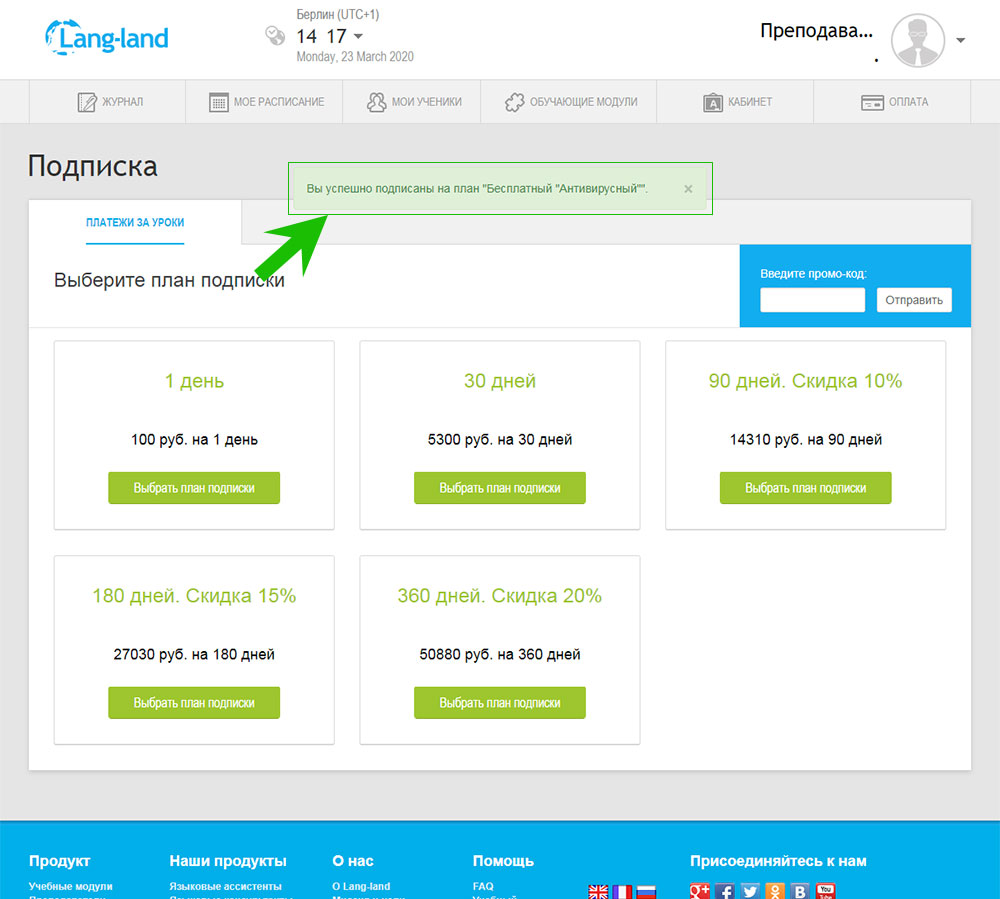The height and width of the screenshot is (899, 1000).
Task: Select the Платежи за уроки tab
Action: click(x=135, y=222)
